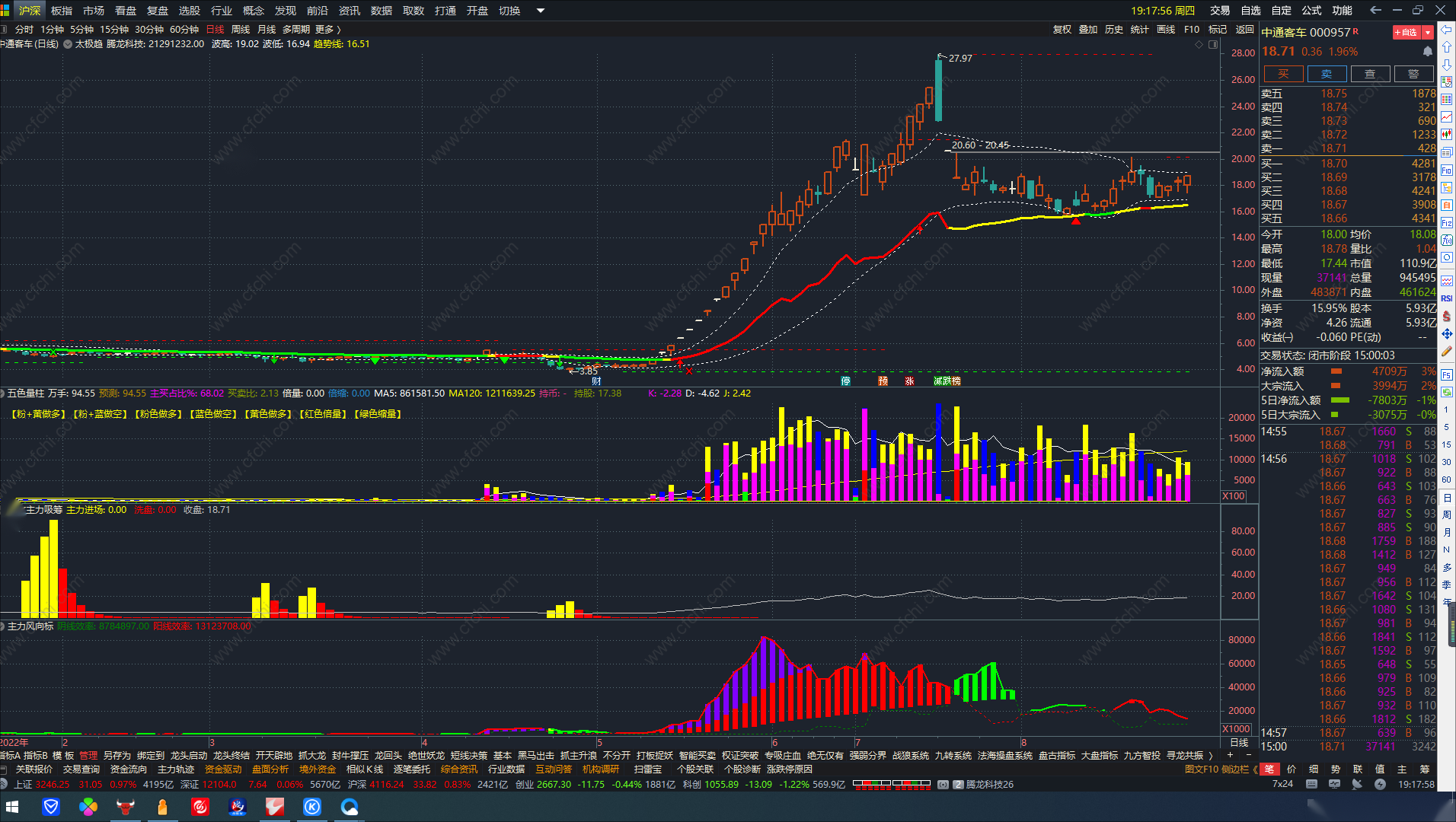Screen dimensions: 1456x822
Task: Open the 沪深 menu
Action: tap(30, 11)
